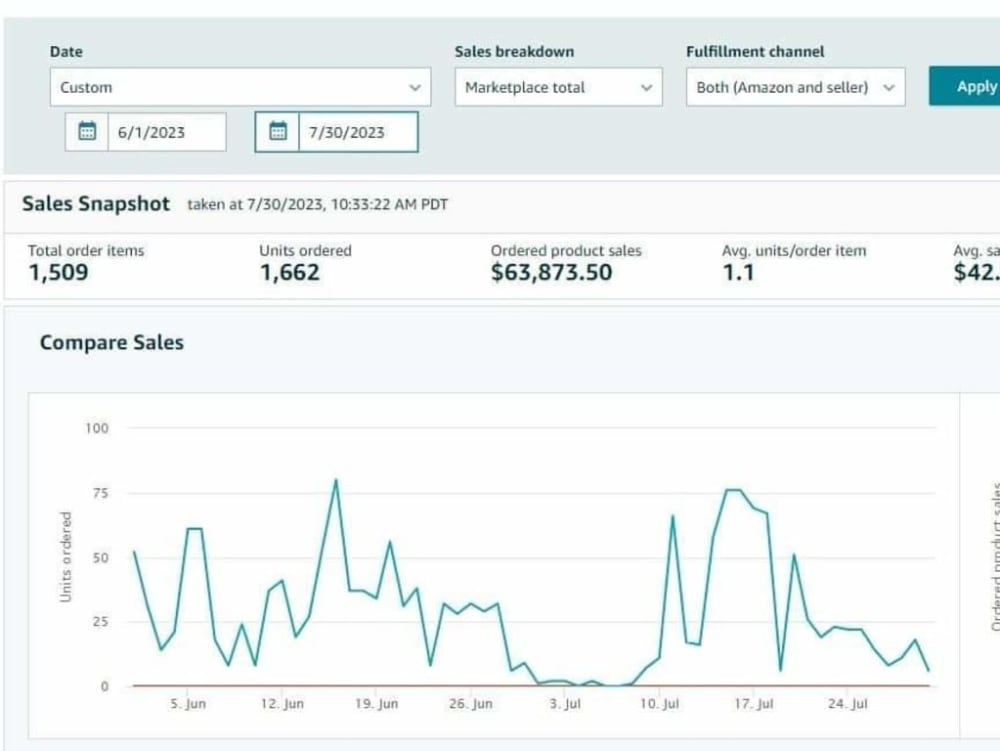Viewport: 1000px width, 751px height.
Task: Click the 75 y-axis label
Action: point(101,493)
